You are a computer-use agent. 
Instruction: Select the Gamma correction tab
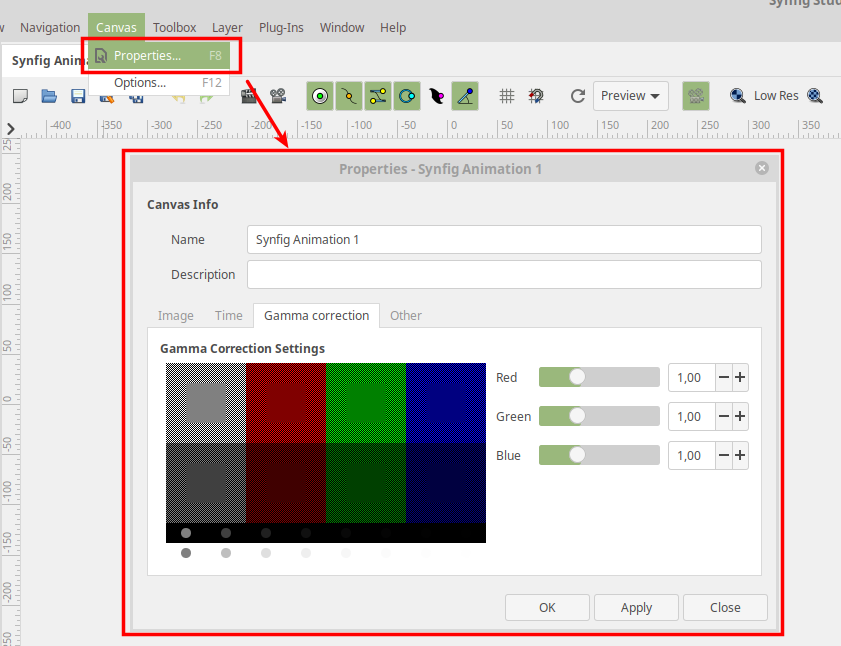(316, 315)
